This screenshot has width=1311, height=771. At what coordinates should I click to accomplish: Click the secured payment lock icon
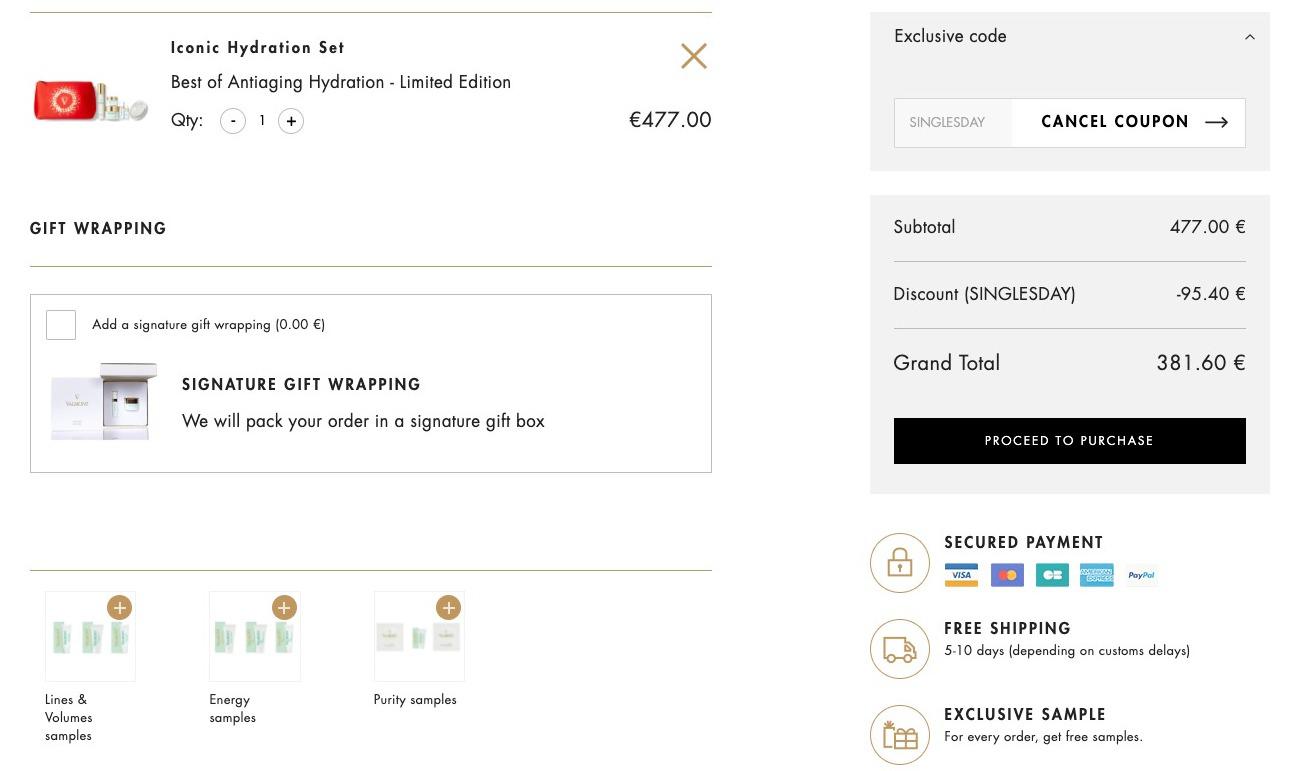pos(900,563)
